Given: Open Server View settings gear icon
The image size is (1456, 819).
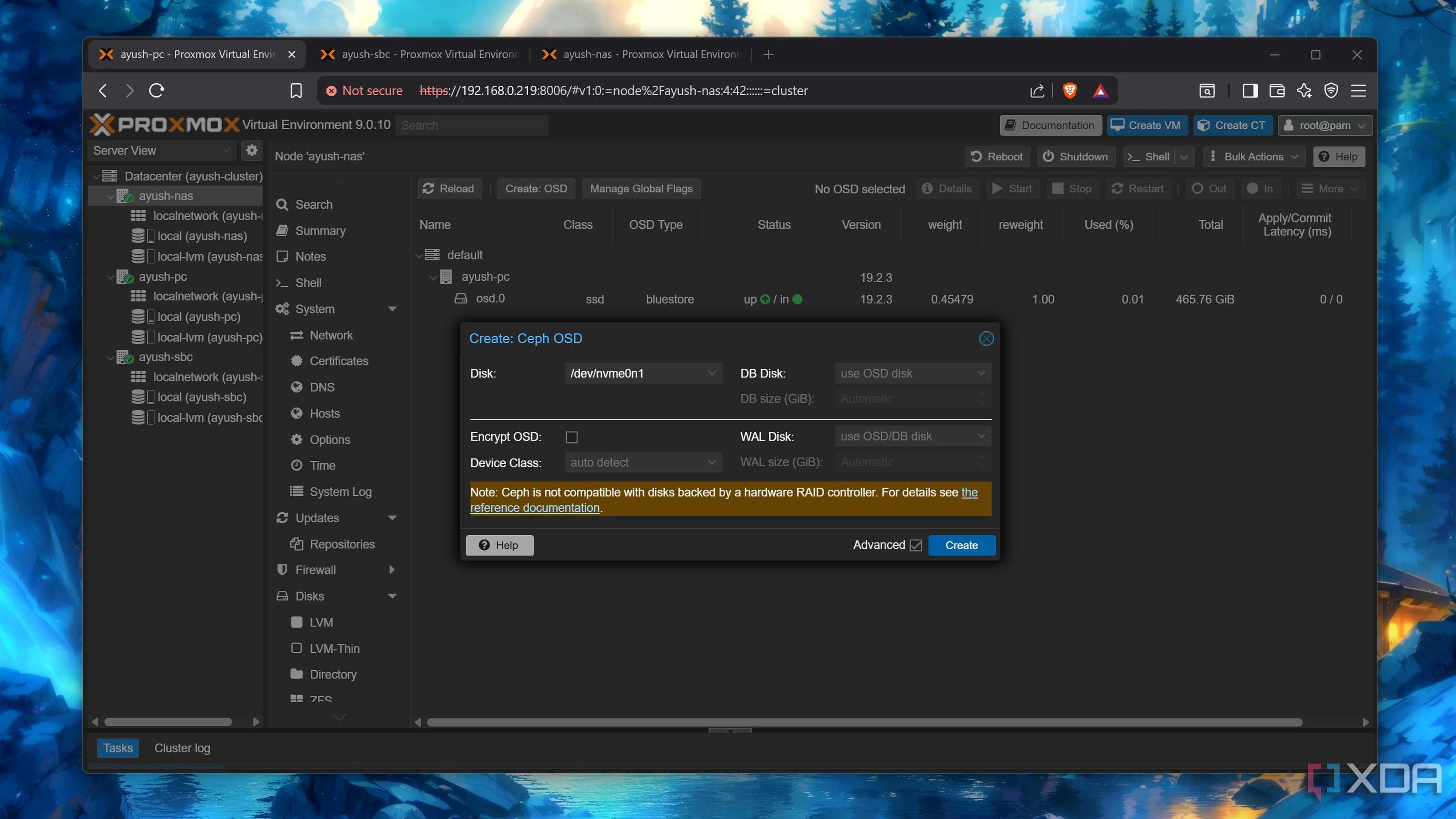Looking at the screenshot, I should point(251,151).
